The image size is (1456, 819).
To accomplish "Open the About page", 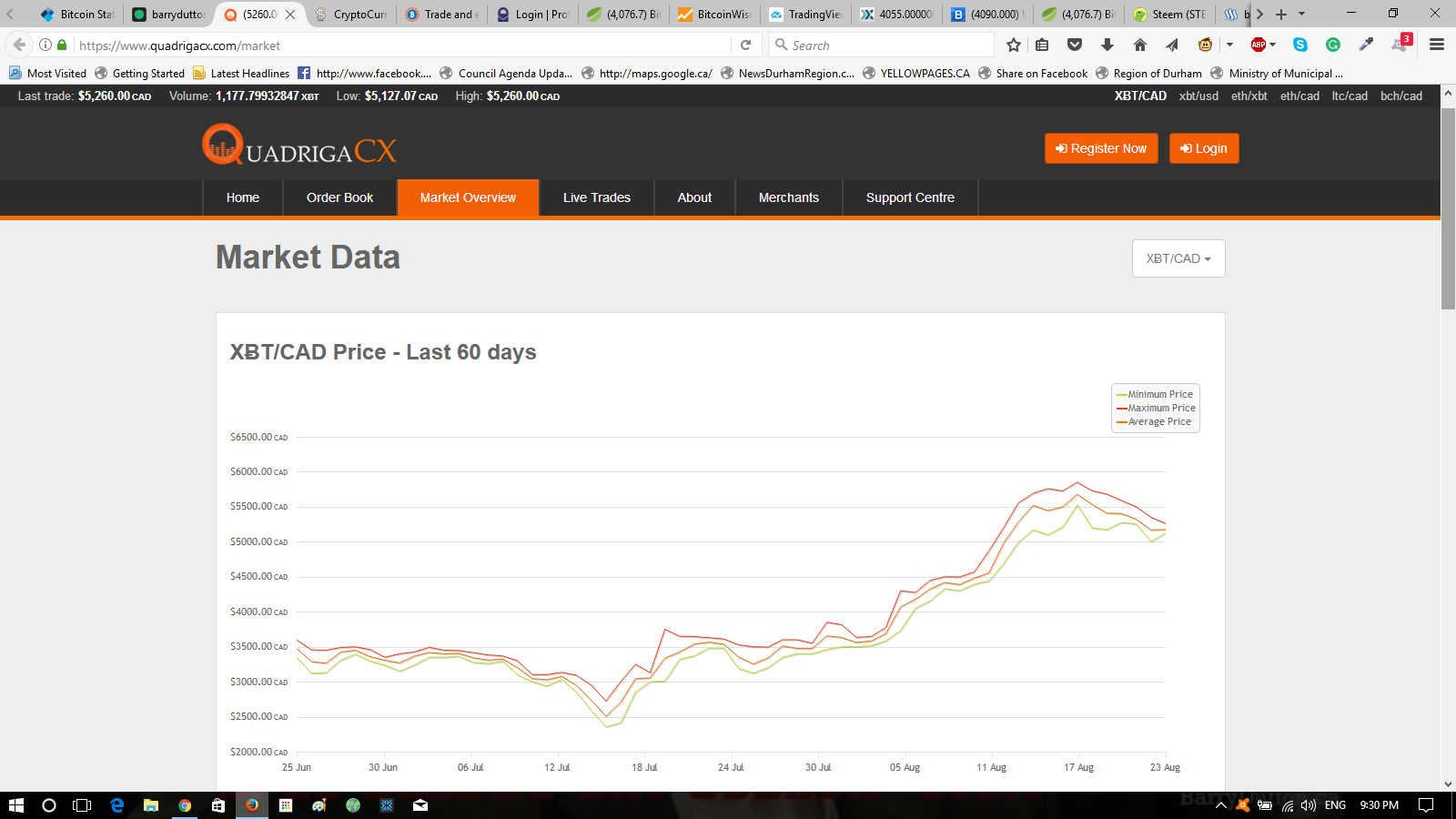I will point(694,197).
